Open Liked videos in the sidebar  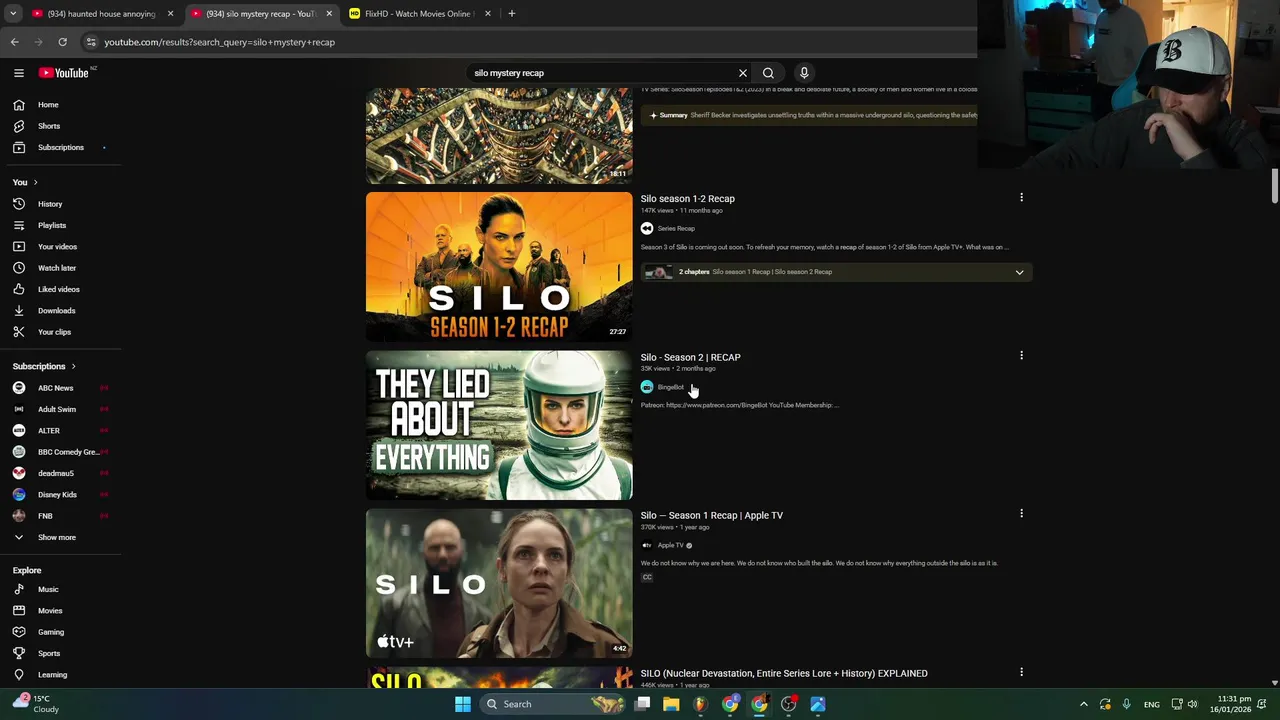60,289
